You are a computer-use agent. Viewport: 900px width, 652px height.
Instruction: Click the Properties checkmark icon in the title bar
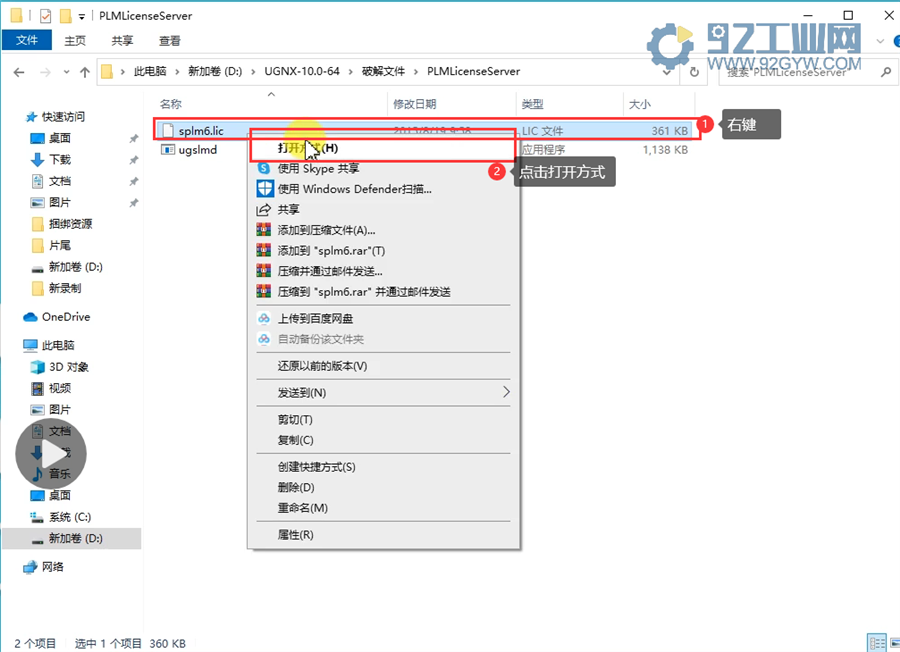click(x=45, y=16)
